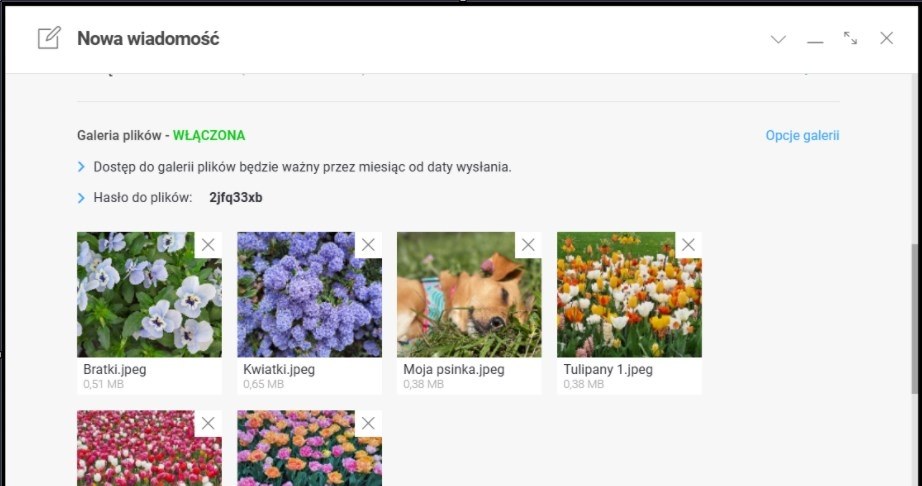Click the 0,51 MB file size
Screen dimensions: 922x486
coord(103,384)
